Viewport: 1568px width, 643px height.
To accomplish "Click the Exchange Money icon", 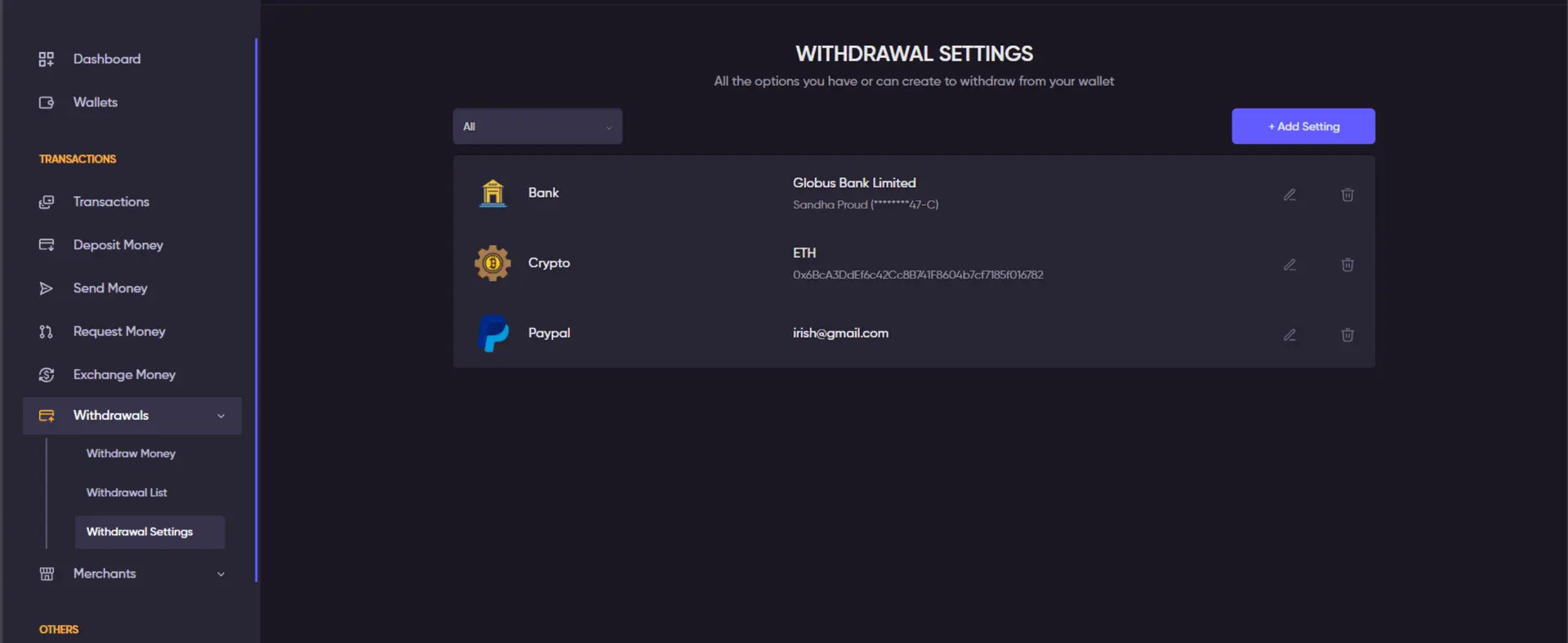I will coord(47,374).
